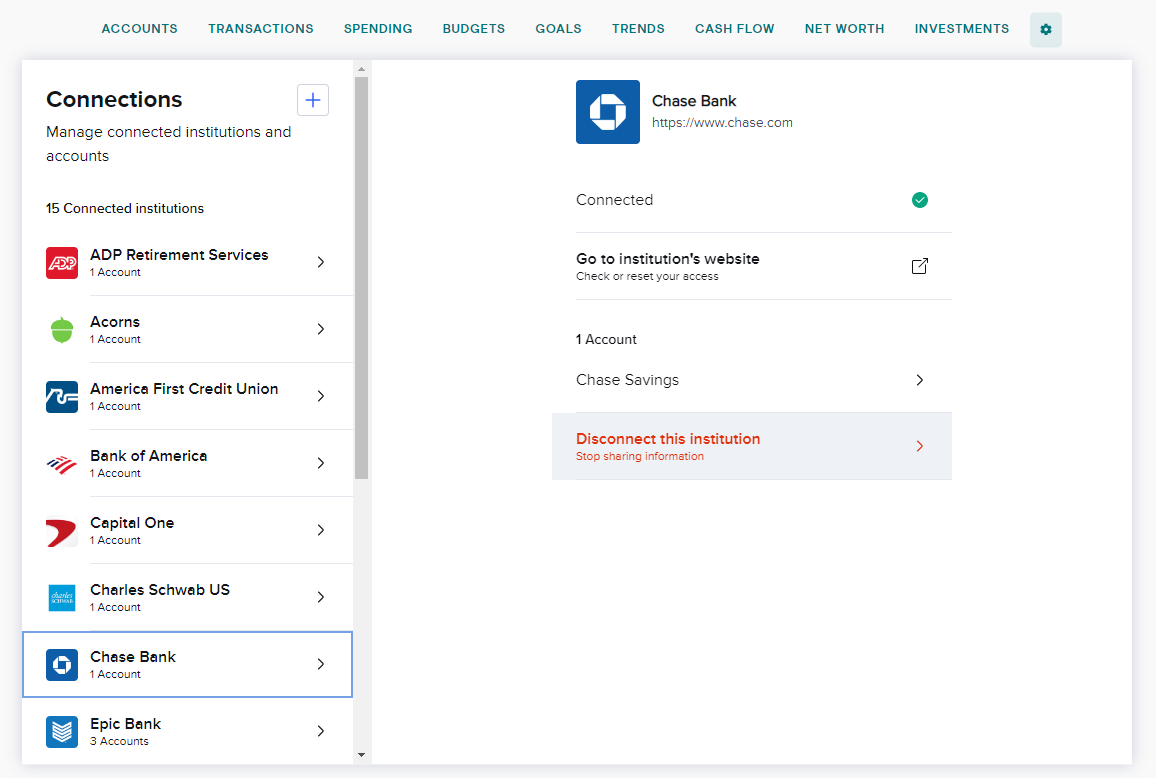The width and height of the screenshot is (1156, 778).
Task: Switch to the Transactions tab
Action: point(260,29)
